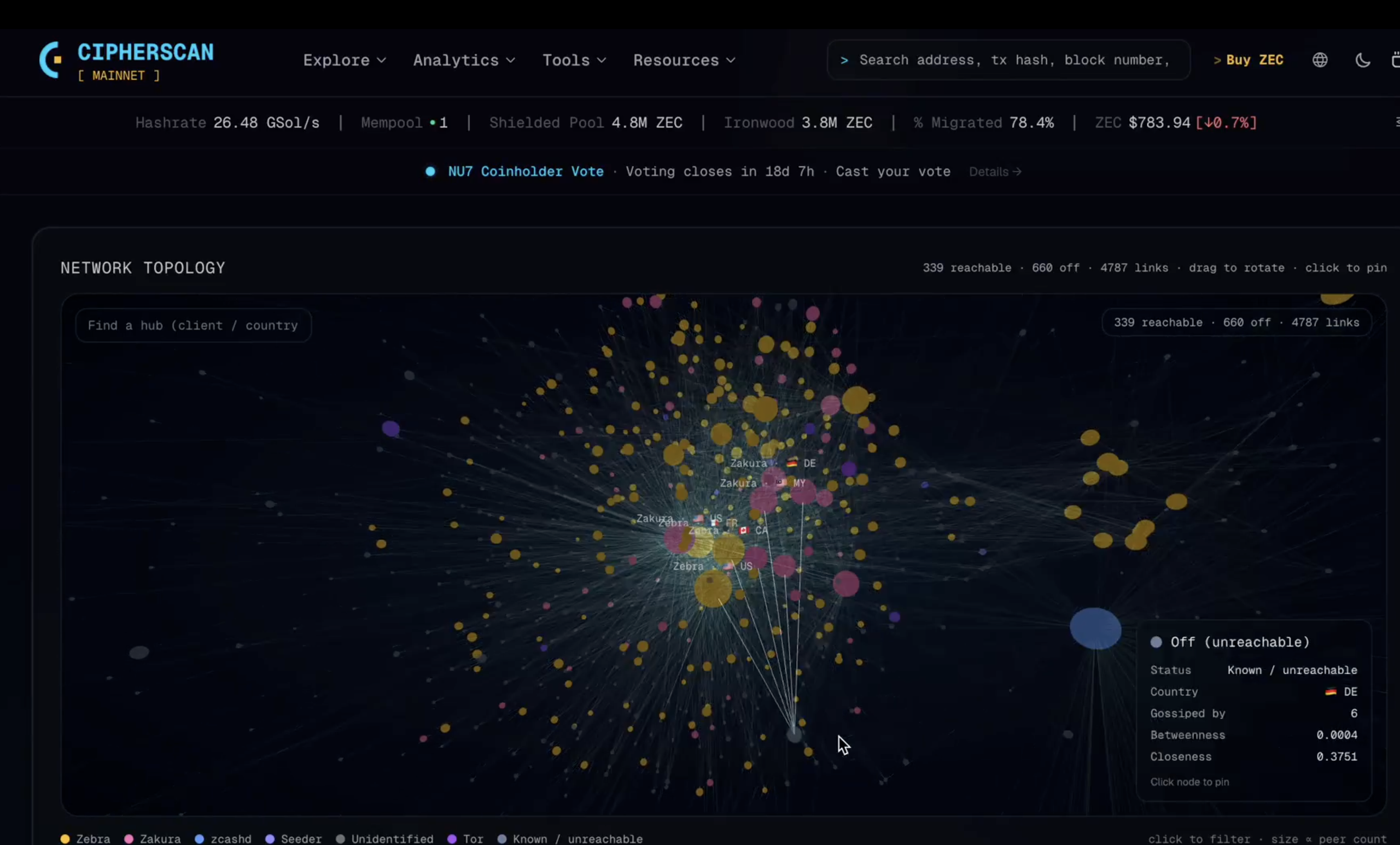Click the 'size ∝ peer count' legend hint
This screenshot has height=845, width=1400.
pyautogui.click(x=1329, y=839)
